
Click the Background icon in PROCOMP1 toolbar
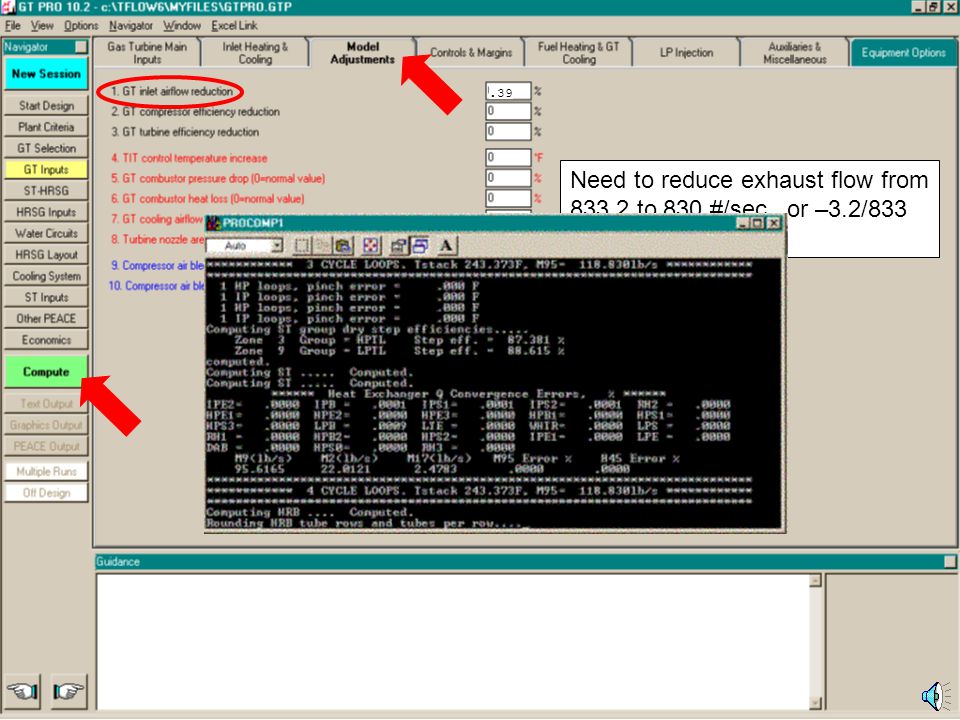click(419, 246)
